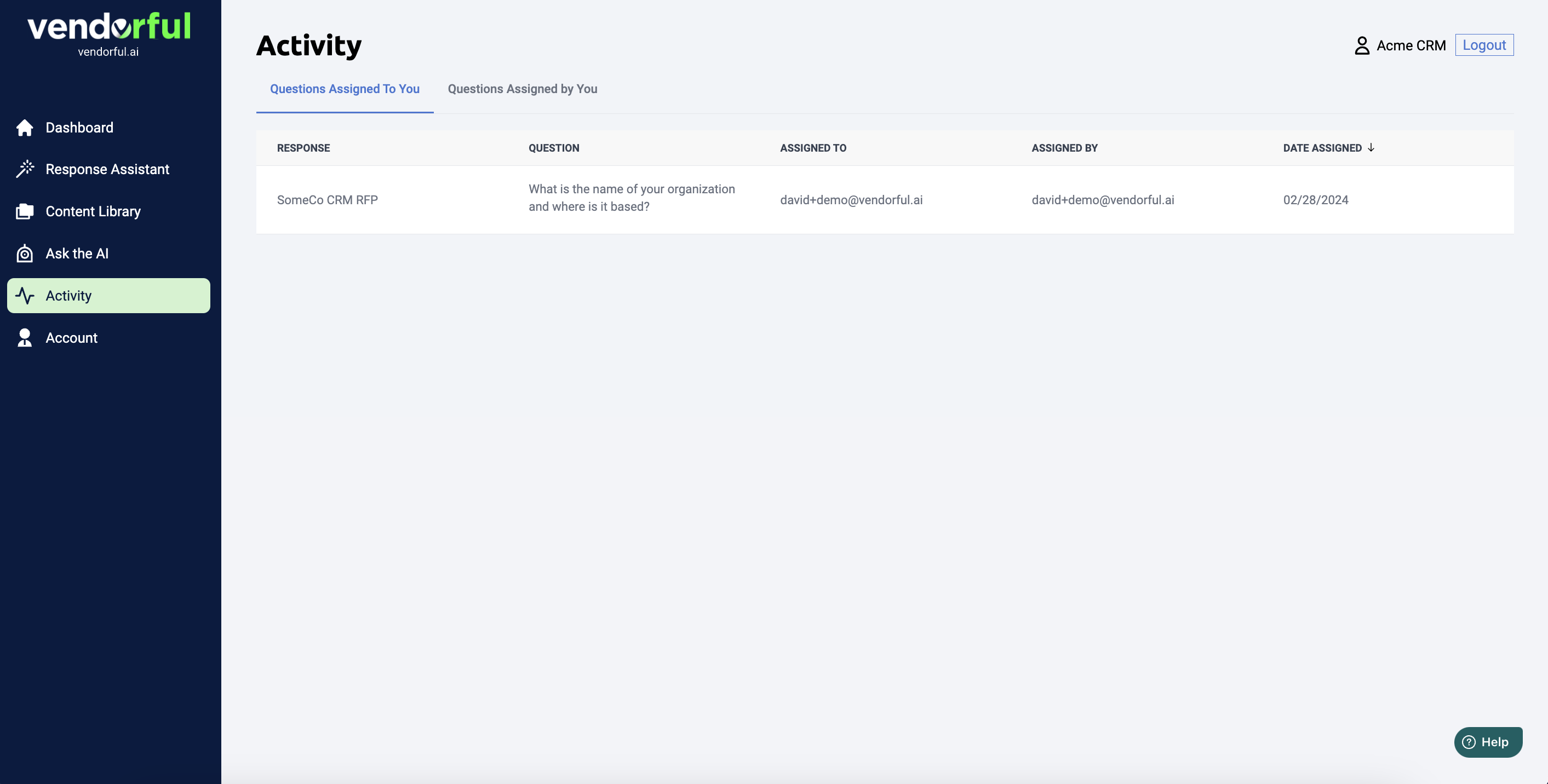Select Questions Assigned To You tab
The width and height of the screenshot is (1548, 784).
pyautogui.click(x=345, y=89)
